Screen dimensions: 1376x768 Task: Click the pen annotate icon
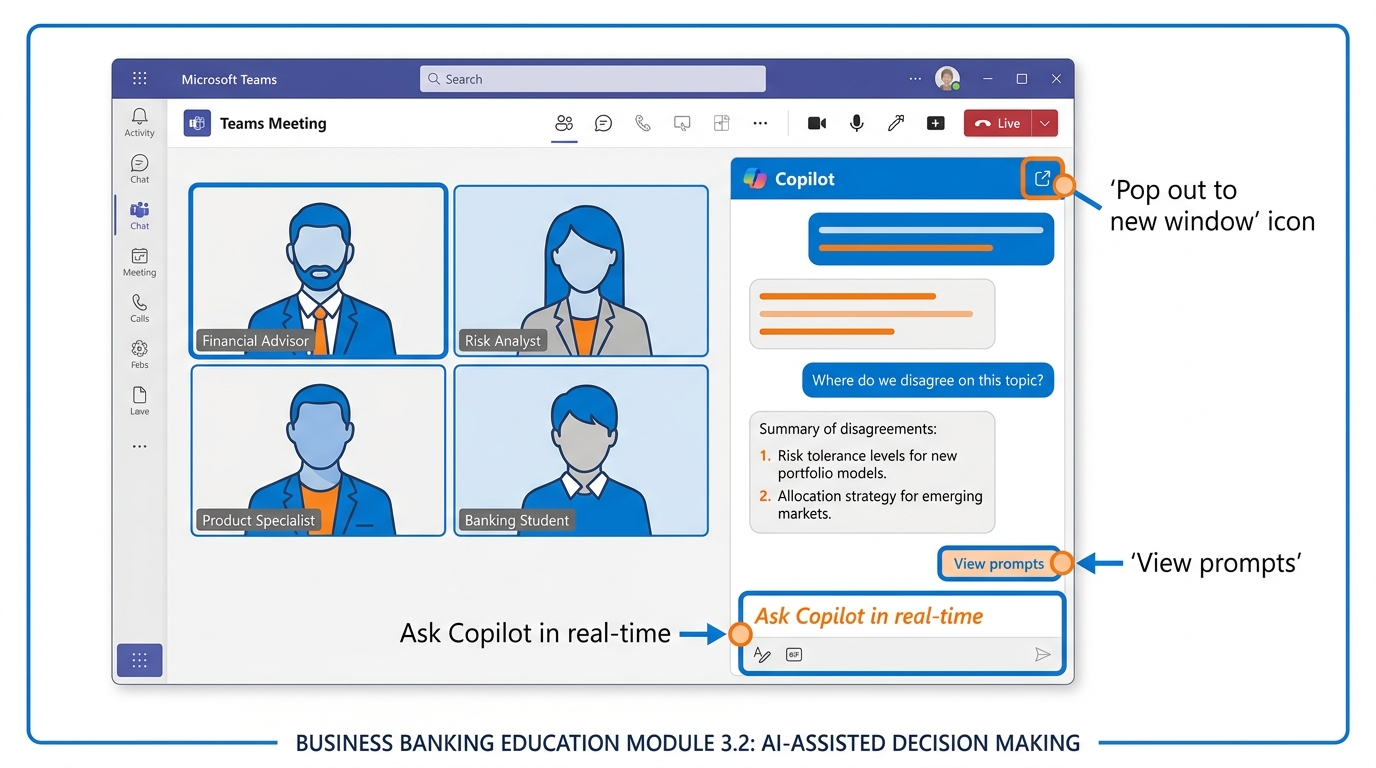tap(896, 123)
